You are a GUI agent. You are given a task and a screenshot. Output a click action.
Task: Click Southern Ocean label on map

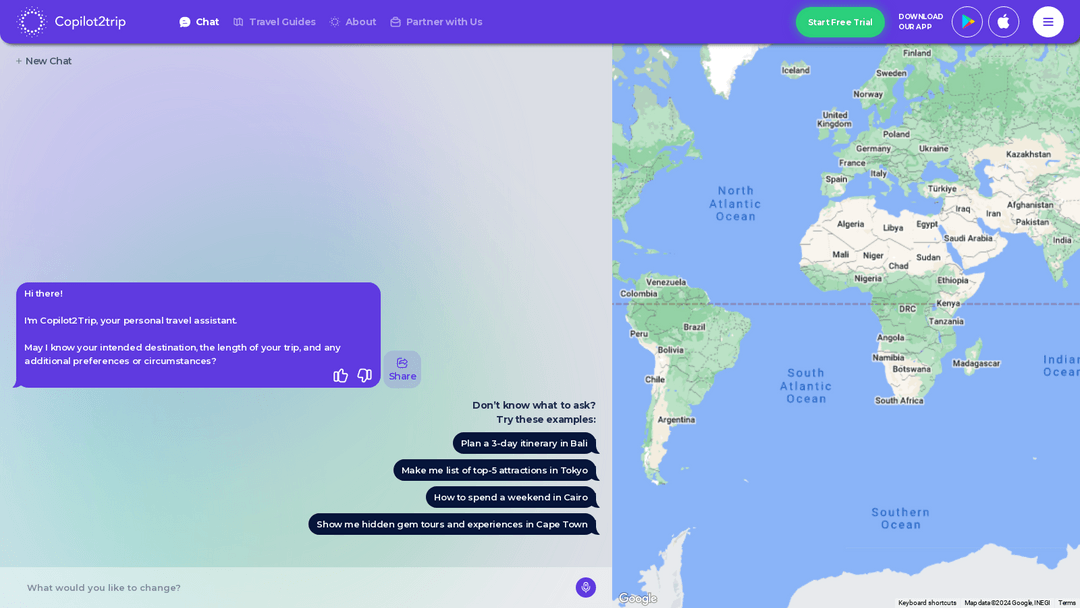pos(900,518)
